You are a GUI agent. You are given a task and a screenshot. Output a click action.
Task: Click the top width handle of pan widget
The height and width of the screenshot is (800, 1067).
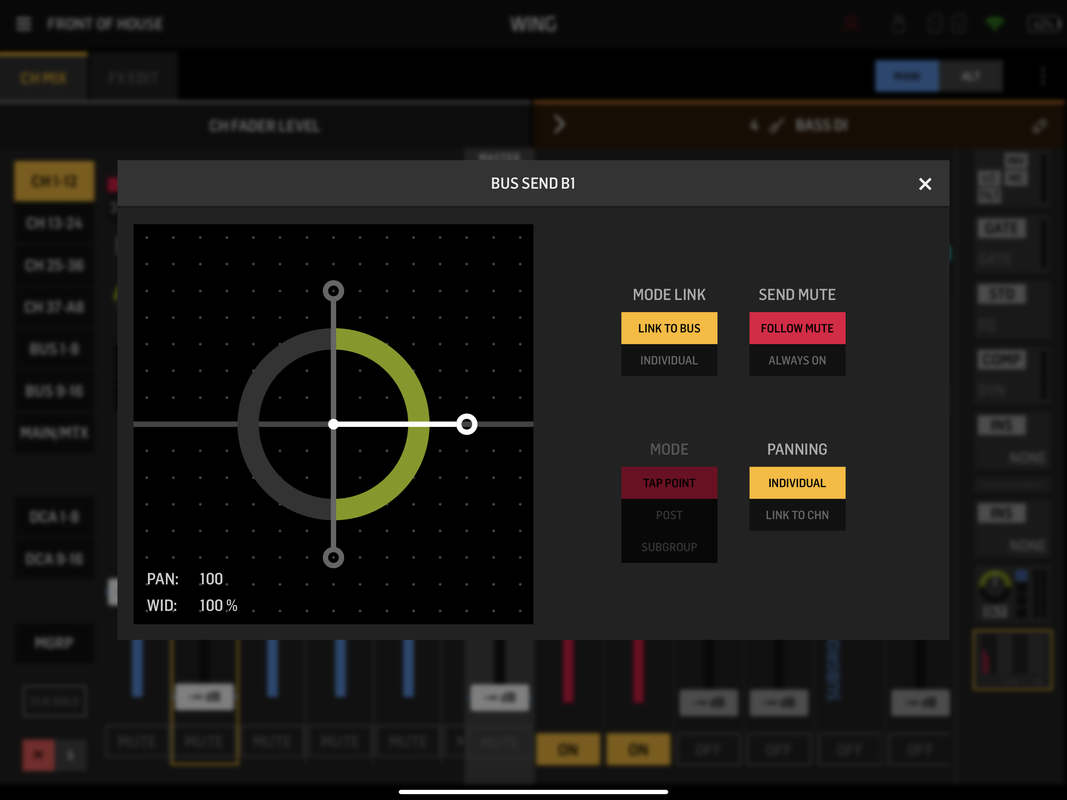click(333, 291)
